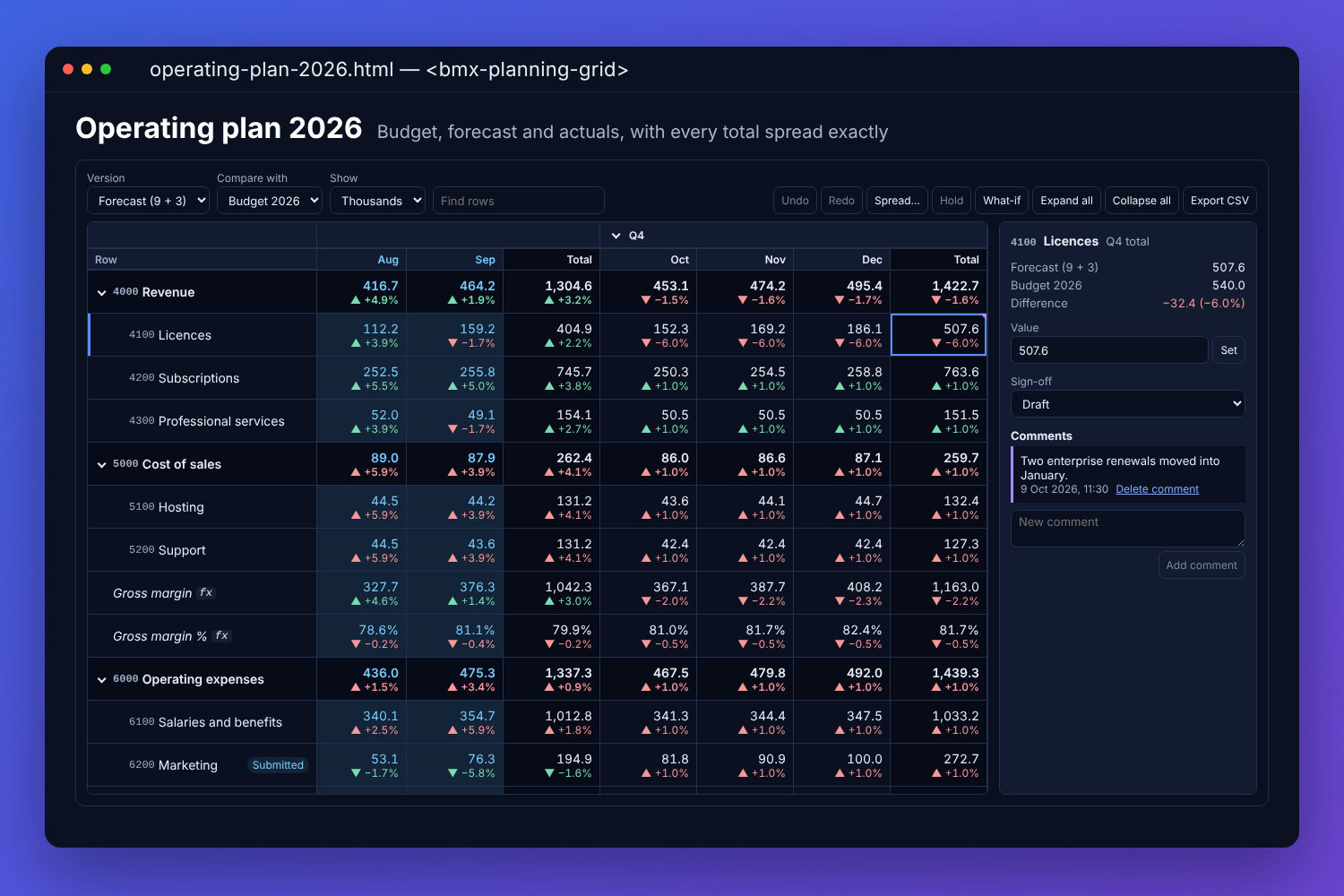This screenshot has width=1344, height=896.
Task: Click the New comment text area
Action: (1127, 529)
